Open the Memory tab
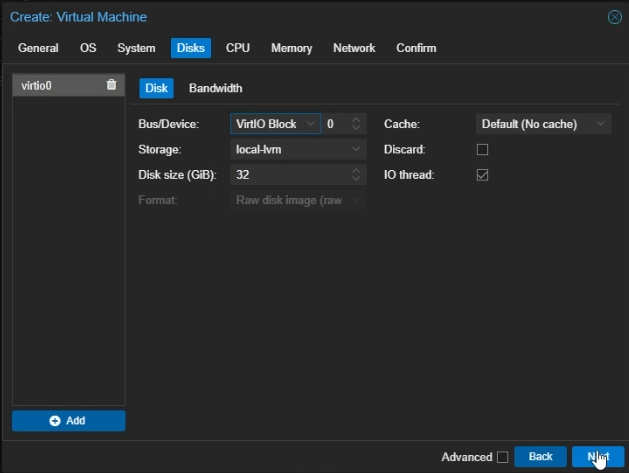 click(x=291, y=48)
